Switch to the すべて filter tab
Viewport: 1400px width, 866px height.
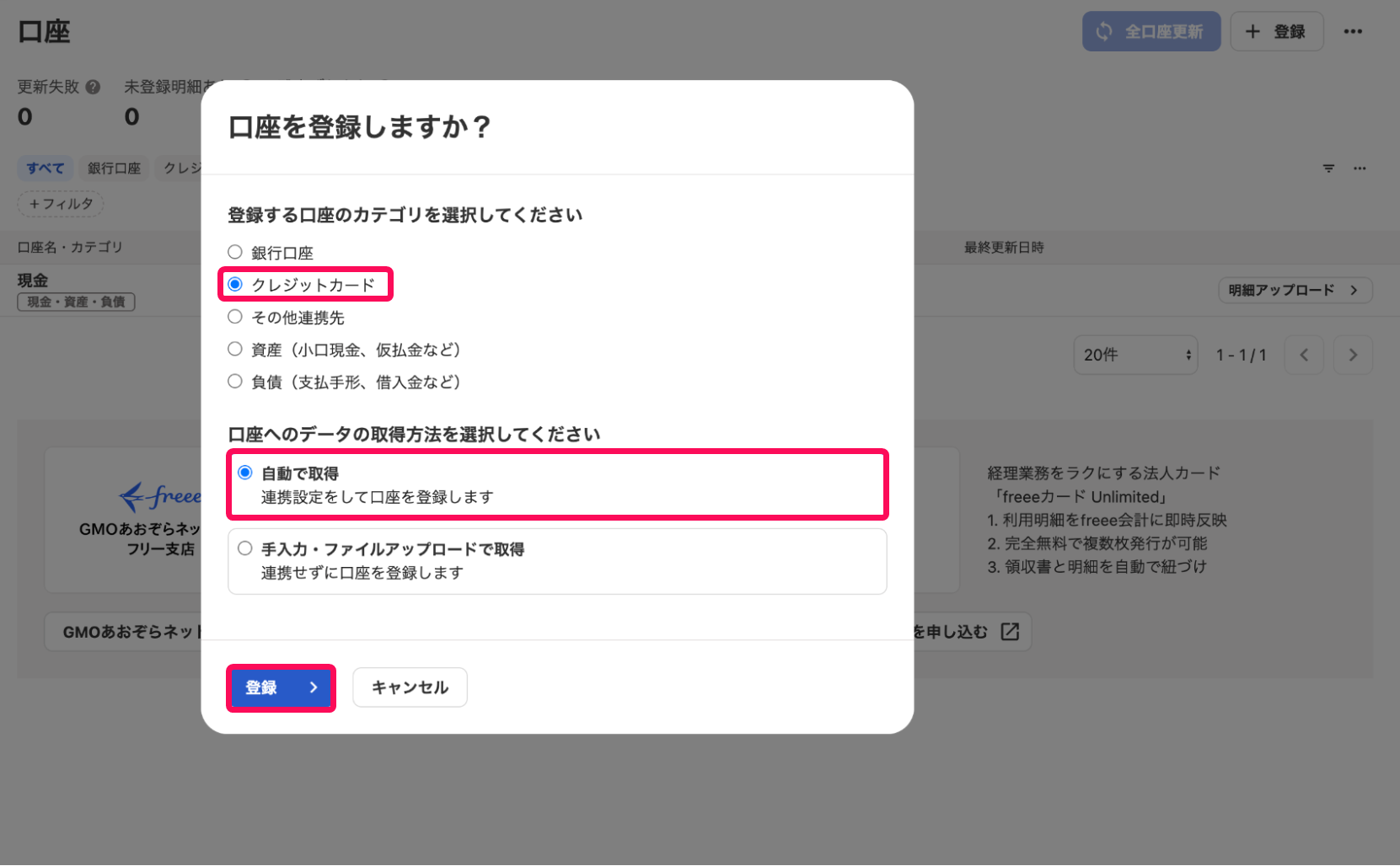point(45,168)
